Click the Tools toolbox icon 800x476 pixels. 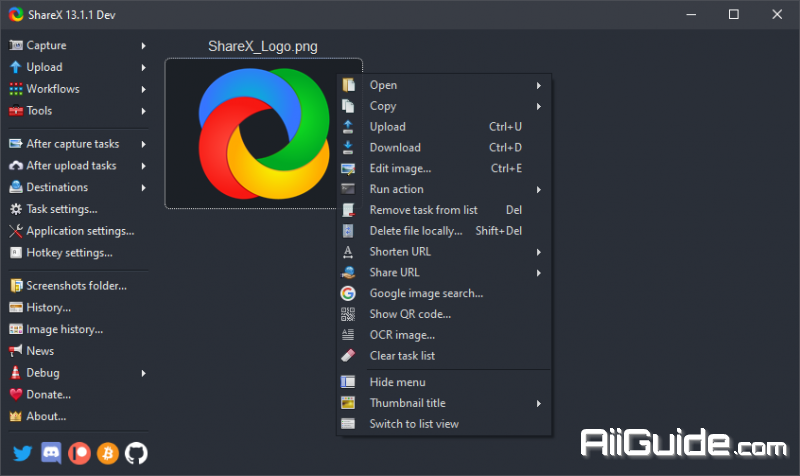16,111
